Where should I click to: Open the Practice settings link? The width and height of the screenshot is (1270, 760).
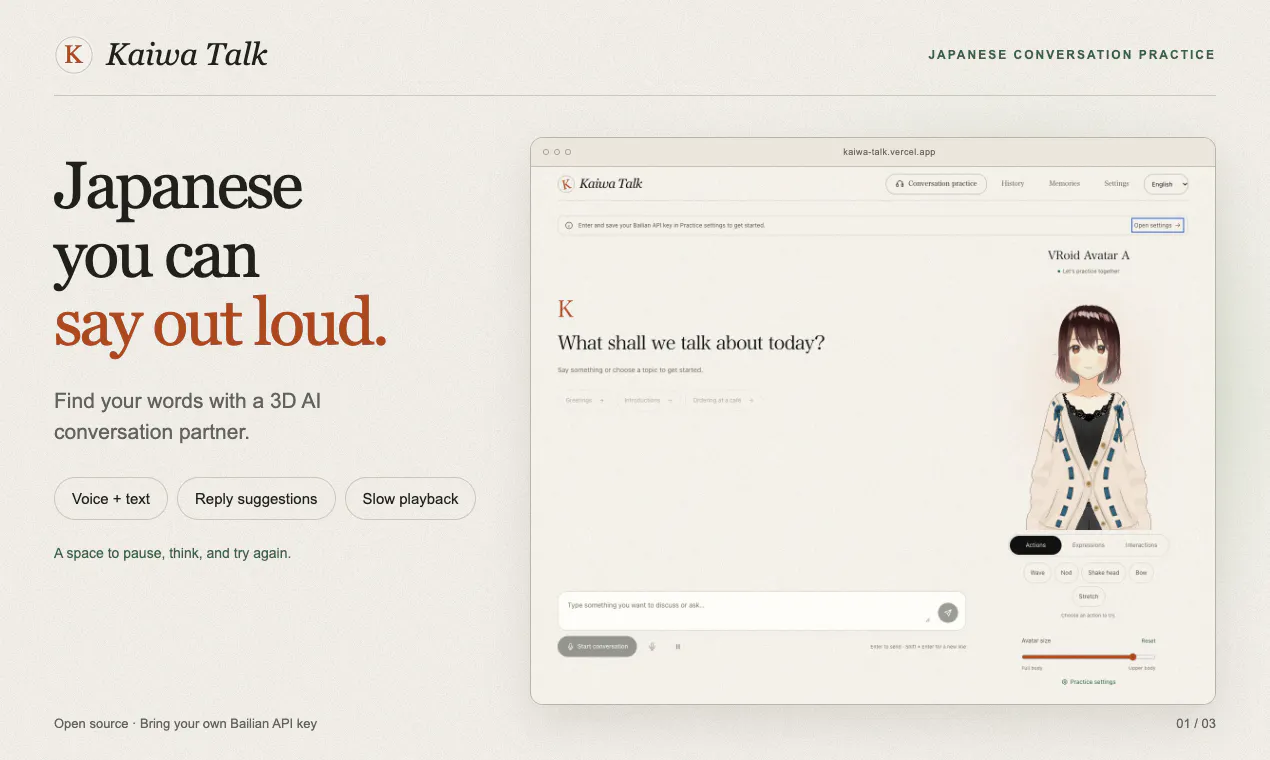point(1088,682)
